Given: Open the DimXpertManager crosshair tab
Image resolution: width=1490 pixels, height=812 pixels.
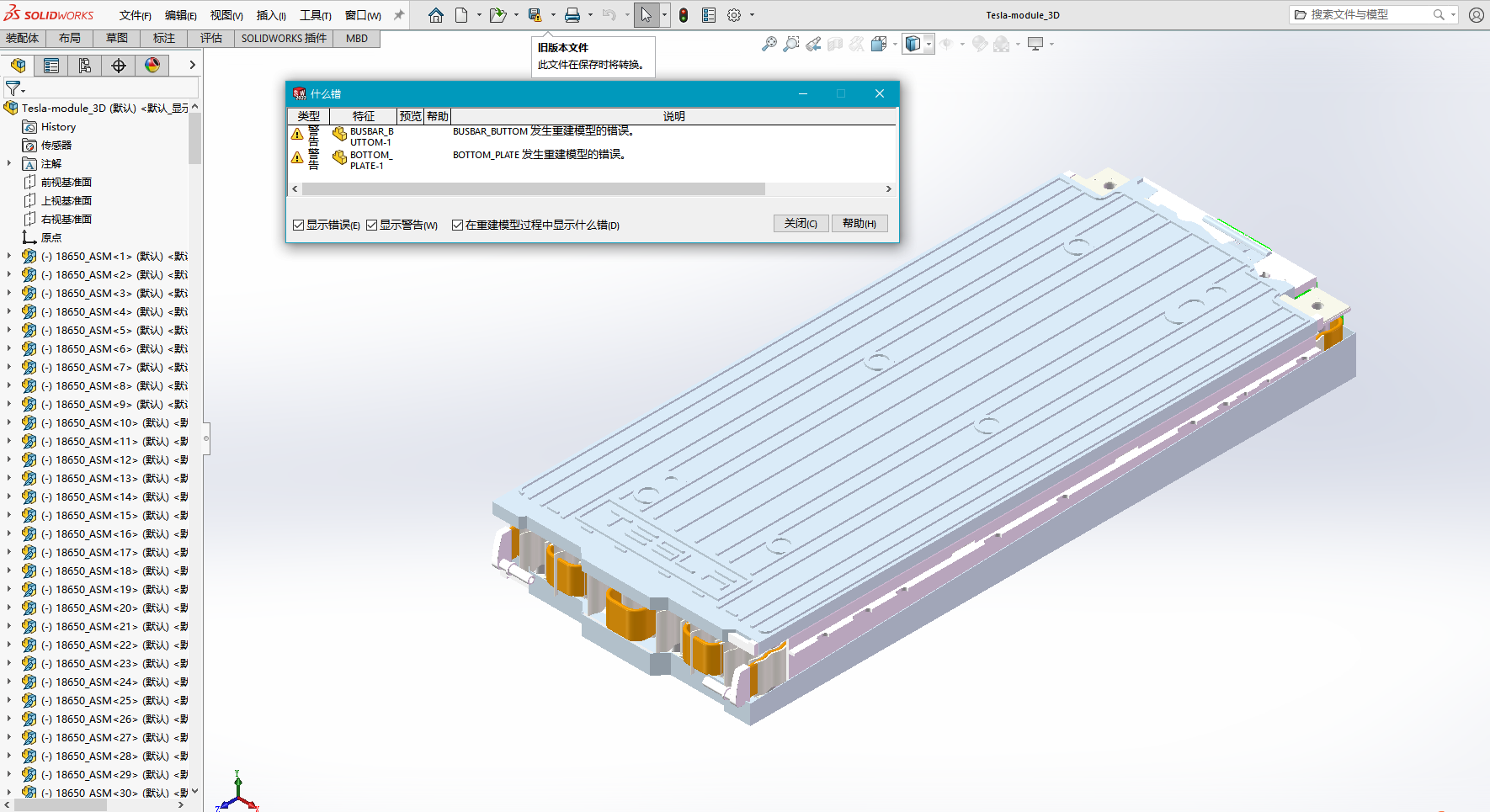Looking at the screenshot, I should tap(119, 66).
